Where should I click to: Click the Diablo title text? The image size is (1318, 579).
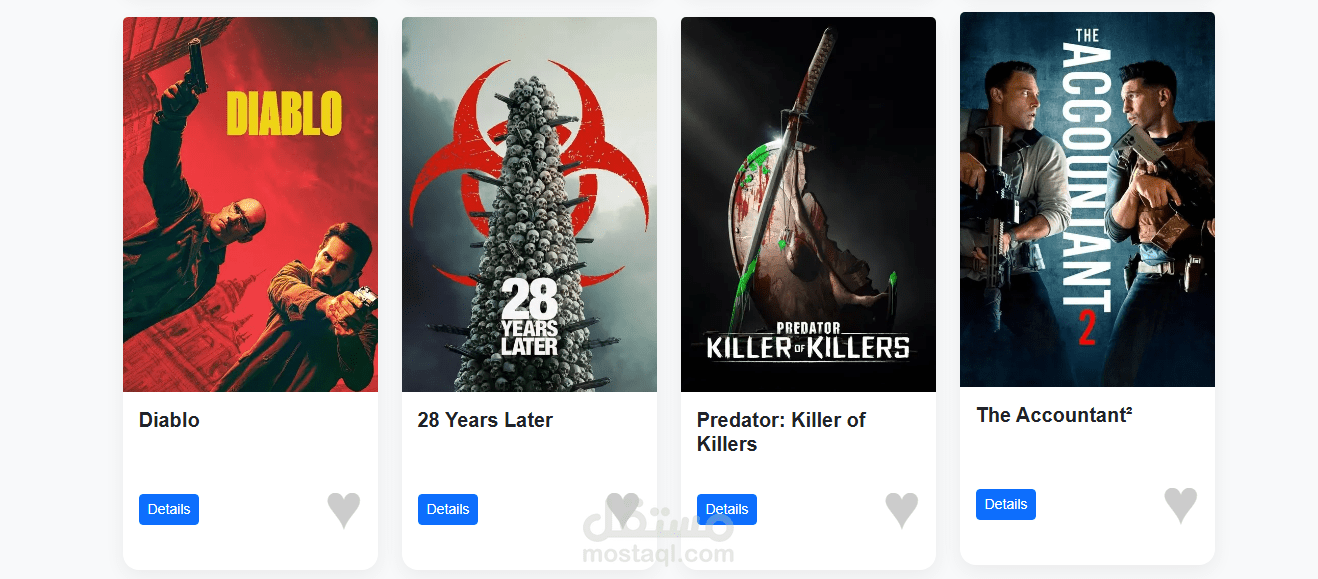click(169, 420)
